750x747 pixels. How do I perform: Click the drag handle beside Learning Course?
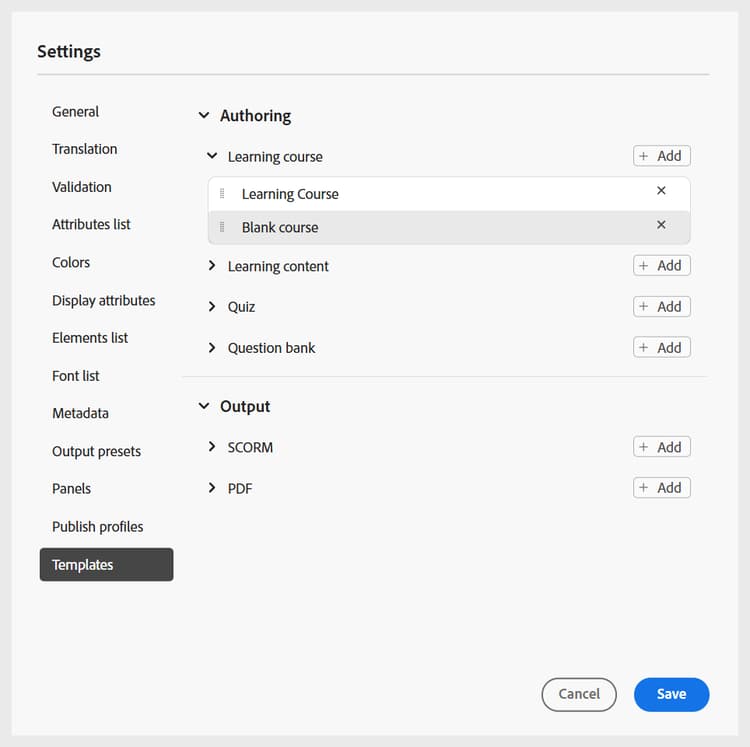[222, 194]
